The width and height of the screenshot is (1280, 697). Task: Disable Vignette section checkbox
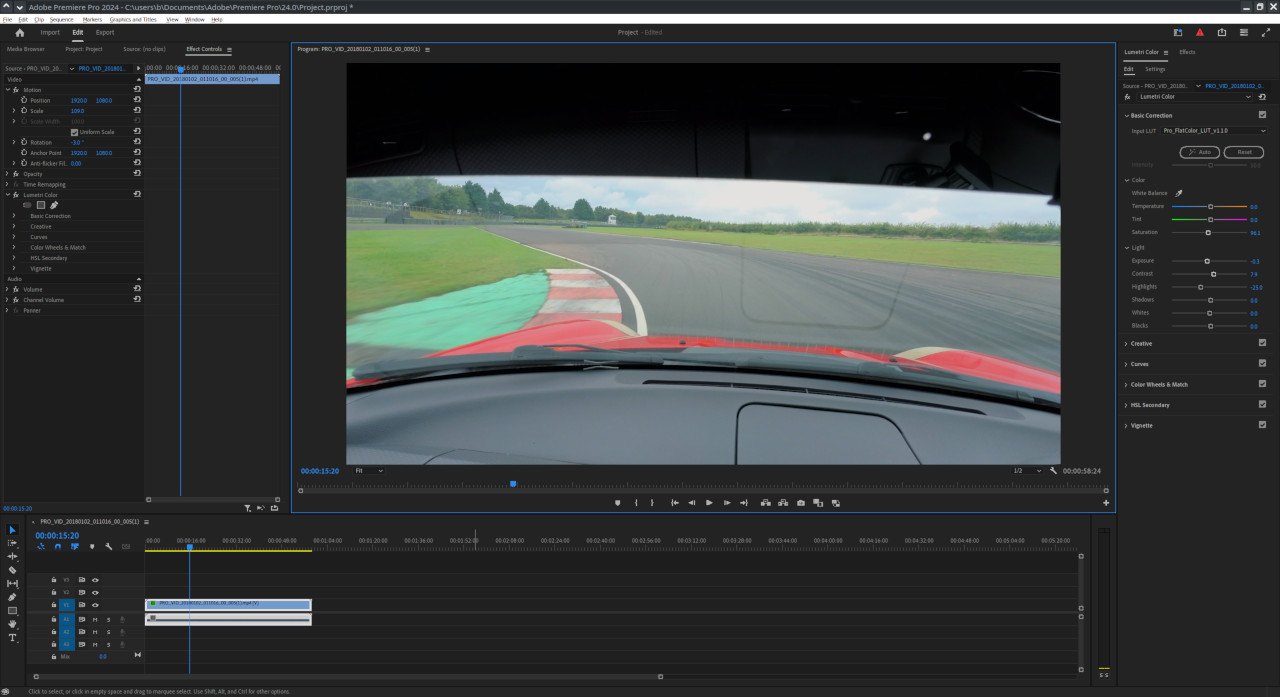(x=1262, y=425)
